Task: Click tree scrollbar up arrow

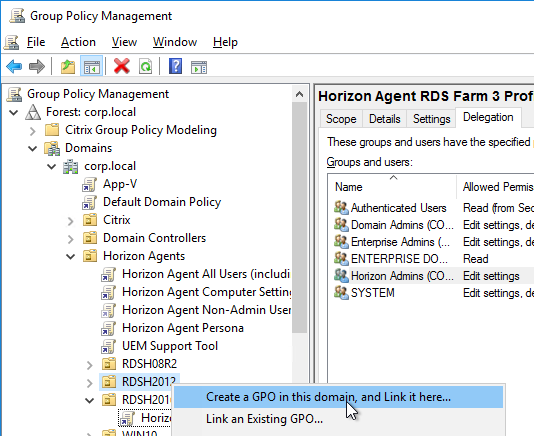Action: pyautogui.click(x=299, y=94)
